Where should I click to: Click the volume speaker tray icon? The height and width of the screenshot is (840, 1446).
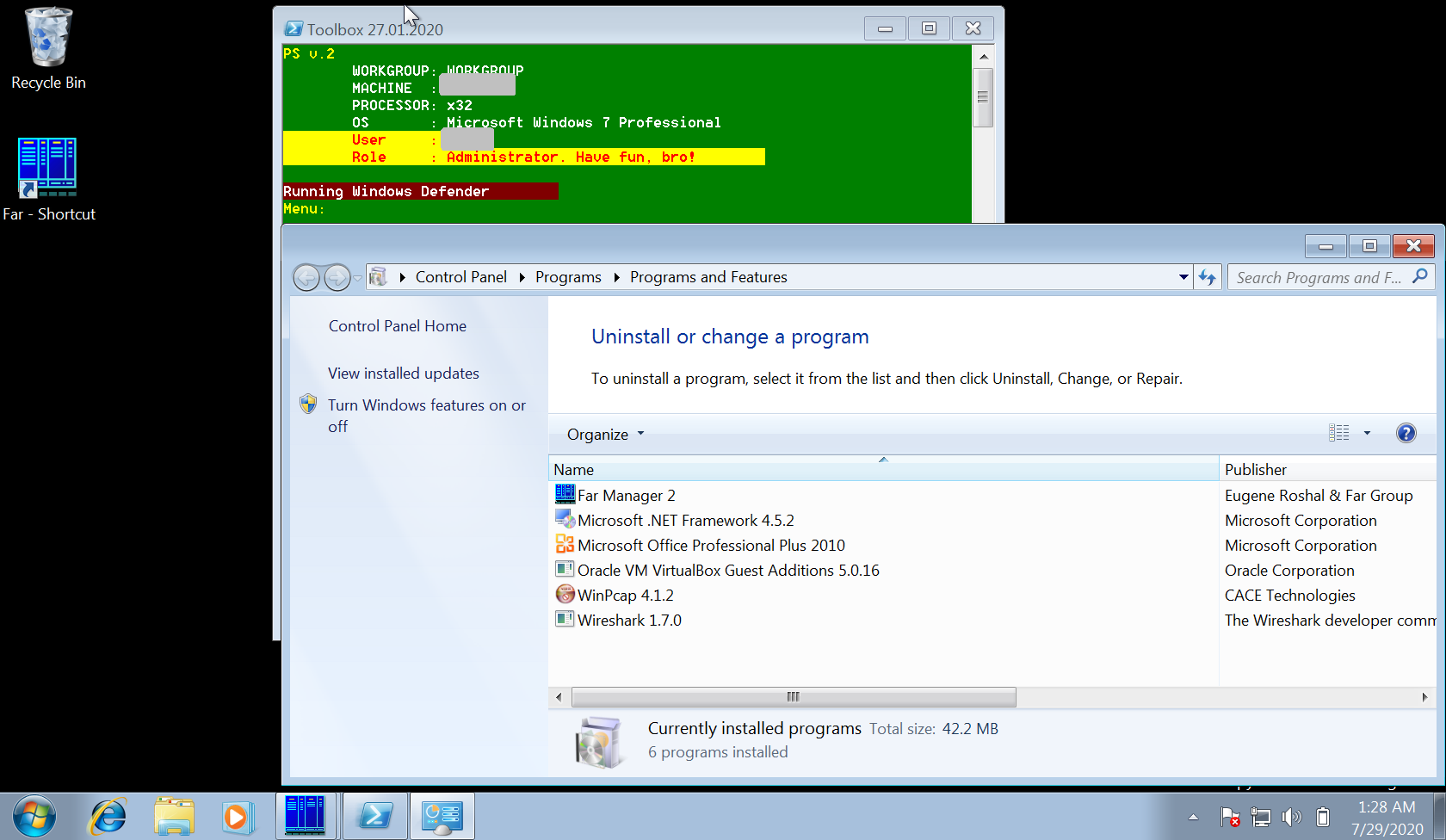[x=1292, y=817]
